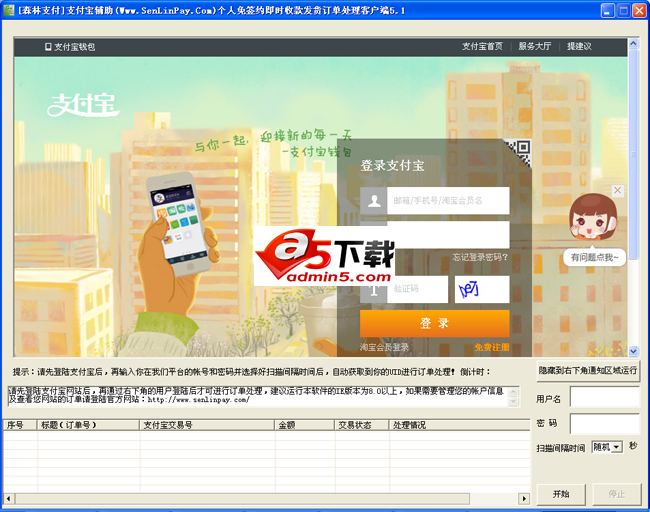Open the 提建议 link
Viewport: 650px width, 512px height.
[x=579, y=46]
